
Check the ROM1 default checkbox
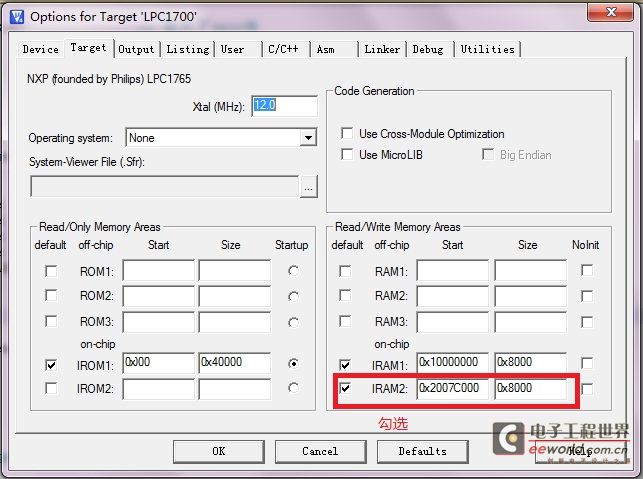(x=51, y=271)
